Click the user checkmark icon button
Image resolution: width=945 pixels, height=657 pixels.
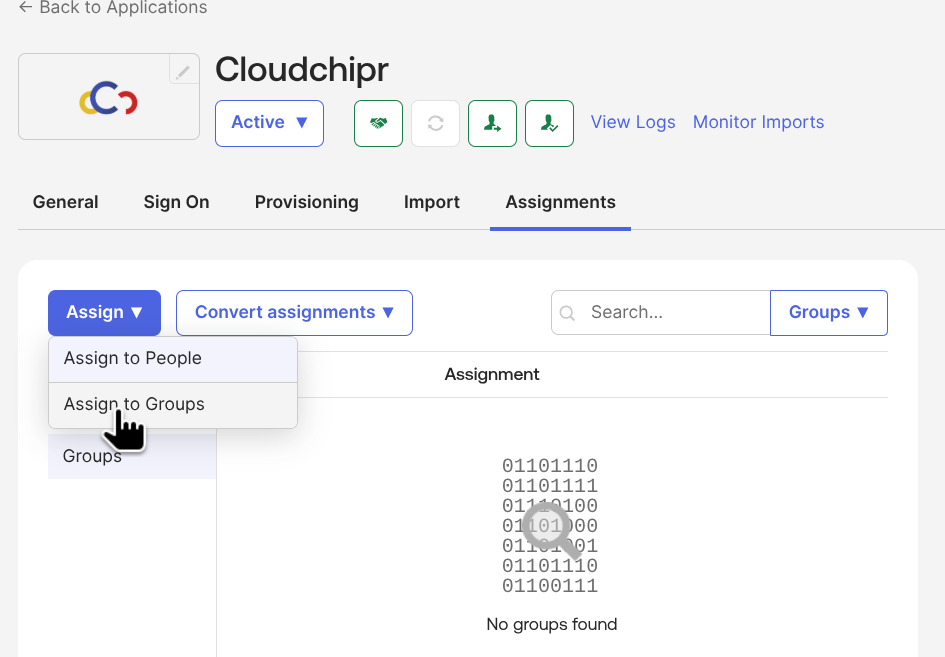click(x=550, y=124)
